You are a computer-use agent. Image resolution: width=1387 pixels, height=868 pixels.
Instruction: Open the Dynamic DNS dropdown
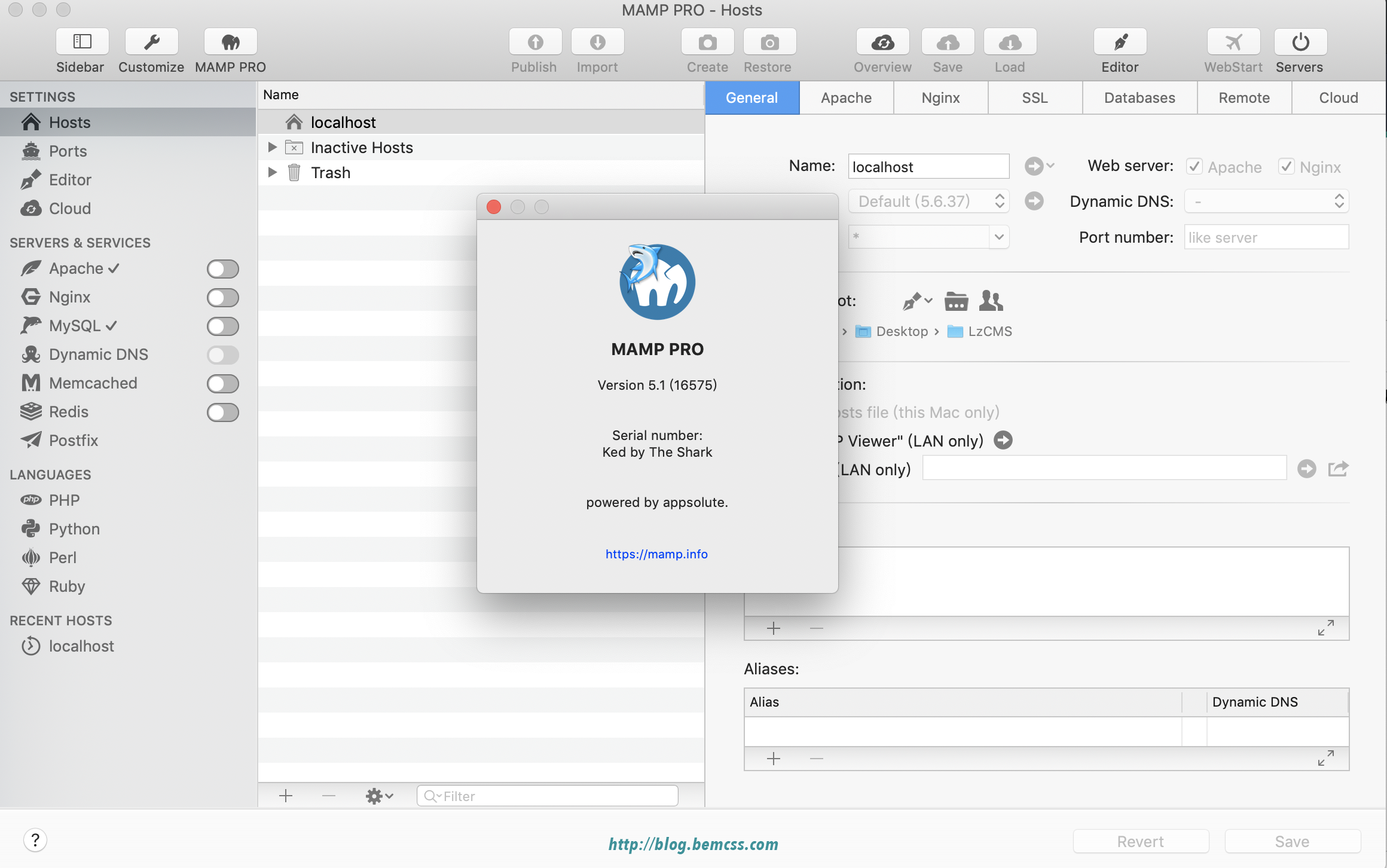(x=1266, y=201)
